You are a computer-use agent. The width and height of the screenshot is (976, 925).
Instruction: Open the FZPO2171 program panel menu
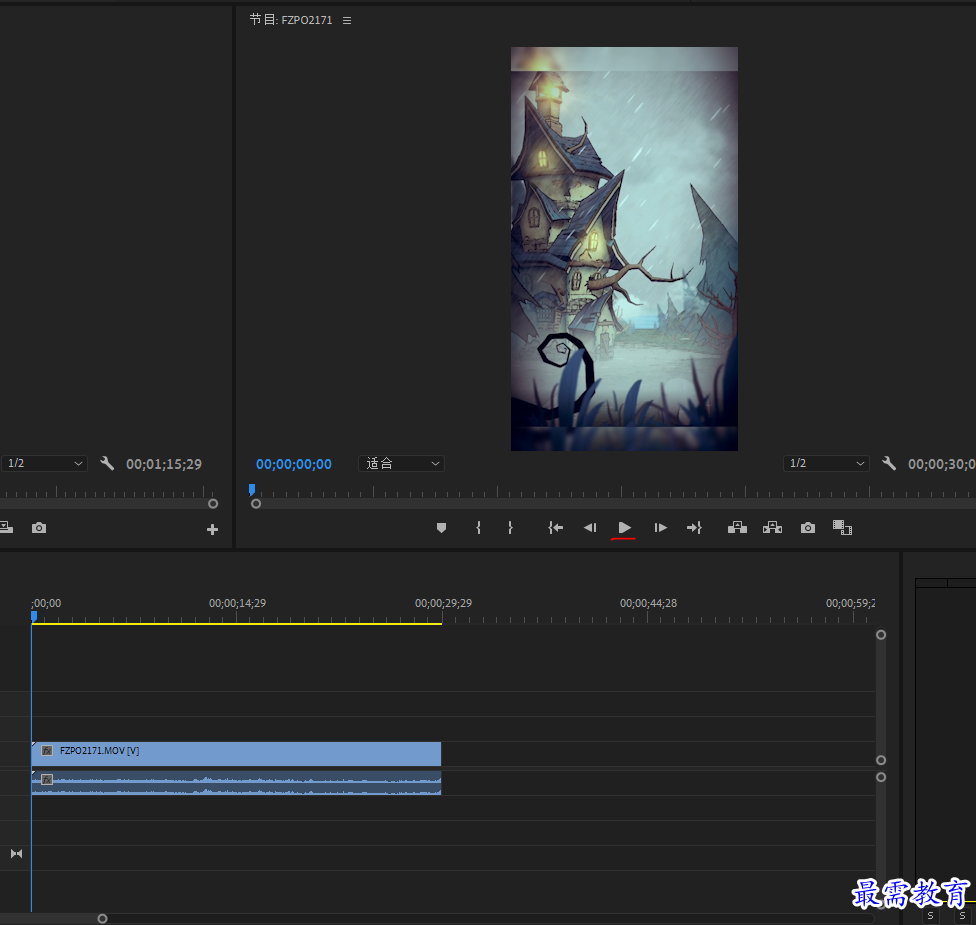347,21
